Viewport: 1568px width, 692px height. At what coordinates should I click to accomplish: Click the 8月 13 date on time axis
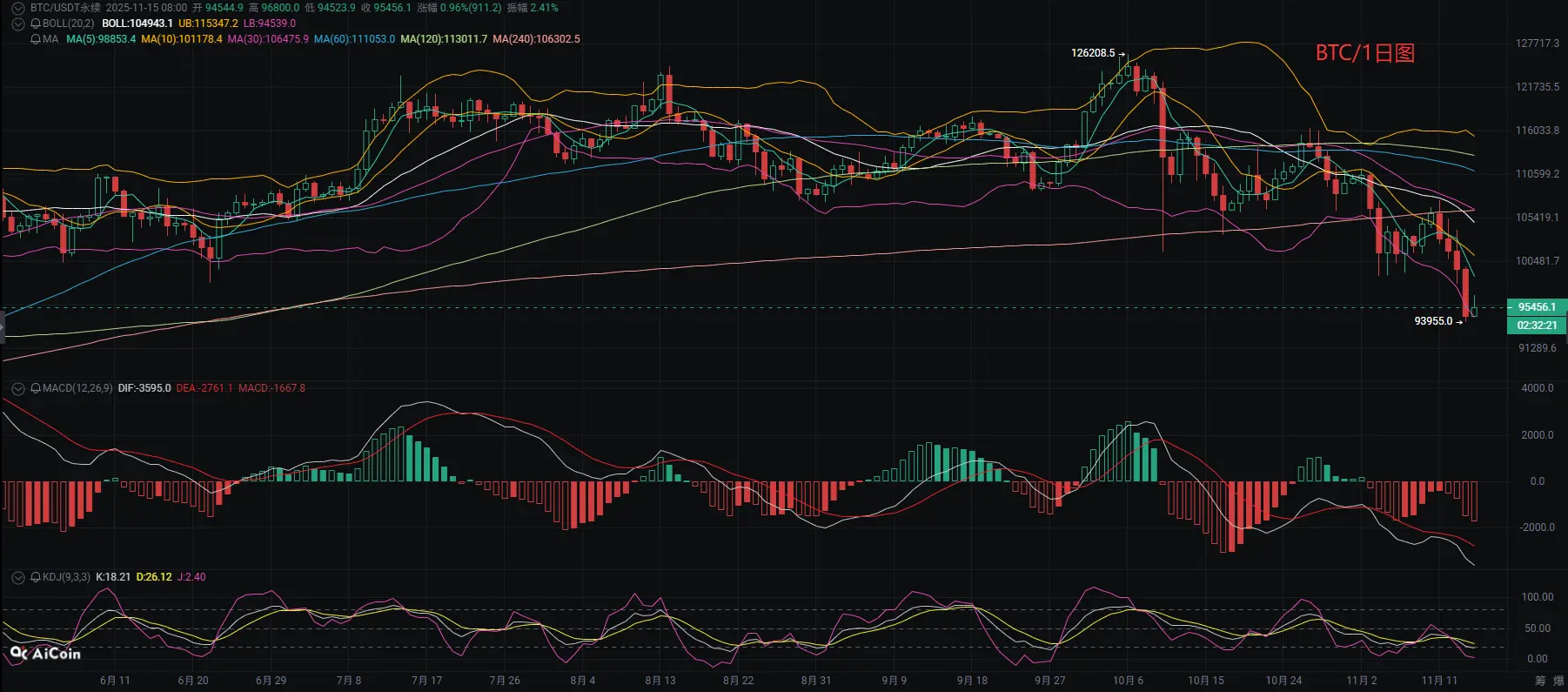[660, 681]
